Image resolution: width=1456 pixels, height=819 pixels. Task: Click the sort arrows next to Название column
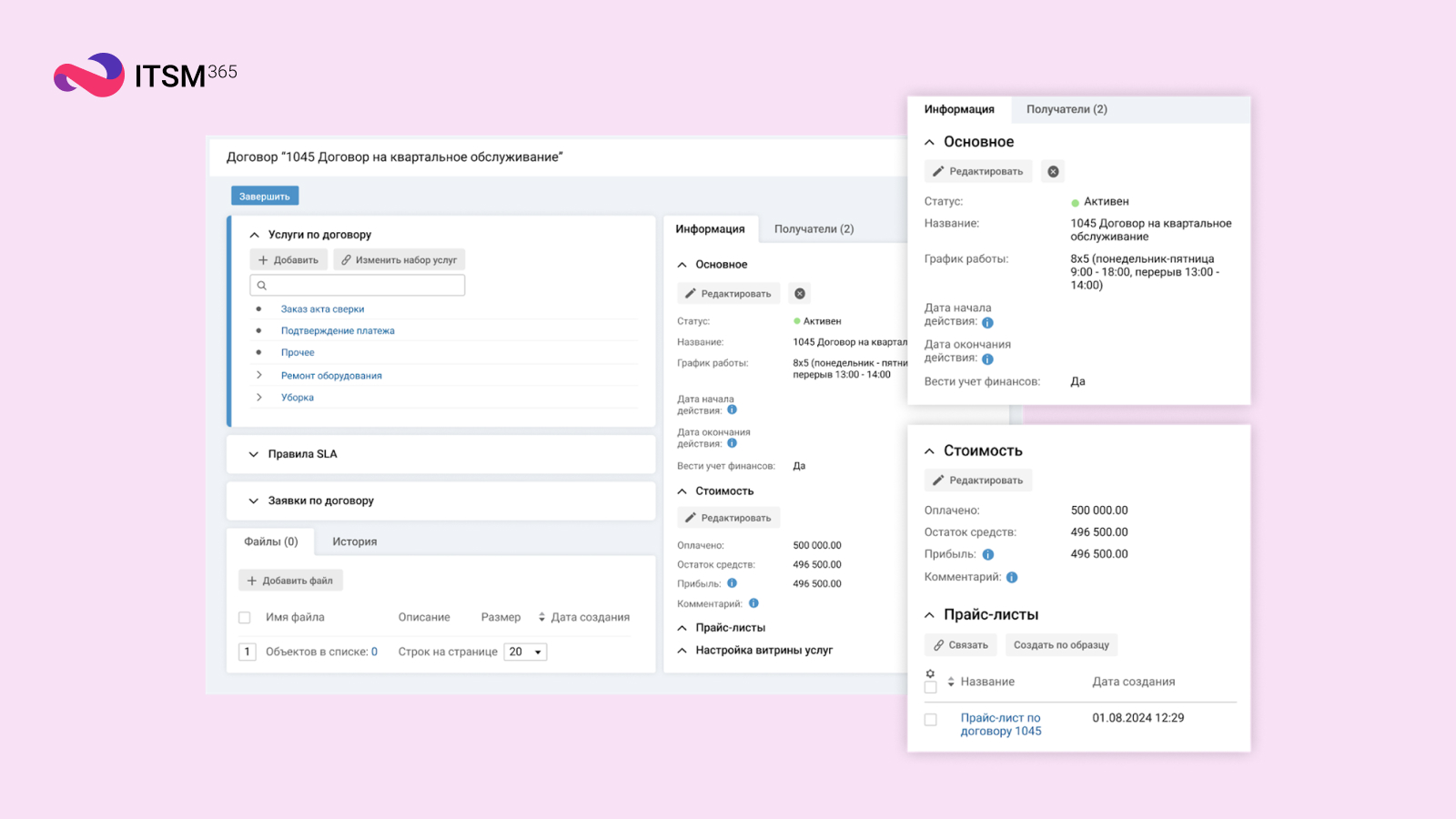949,681
